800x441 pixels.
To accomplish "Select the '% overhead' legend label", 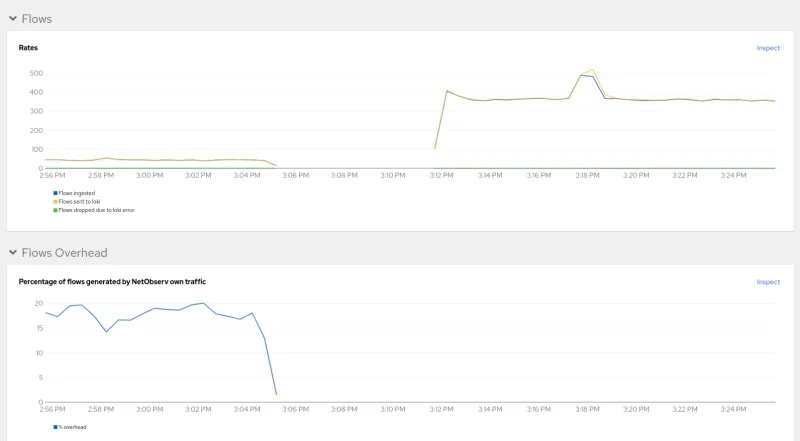I will (72, 427).
